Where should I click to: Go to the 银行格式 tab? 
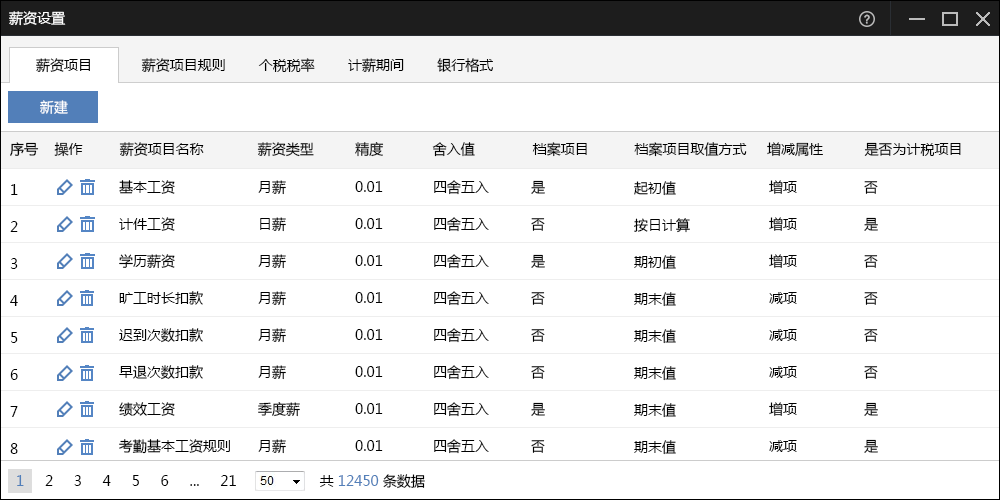465,66
